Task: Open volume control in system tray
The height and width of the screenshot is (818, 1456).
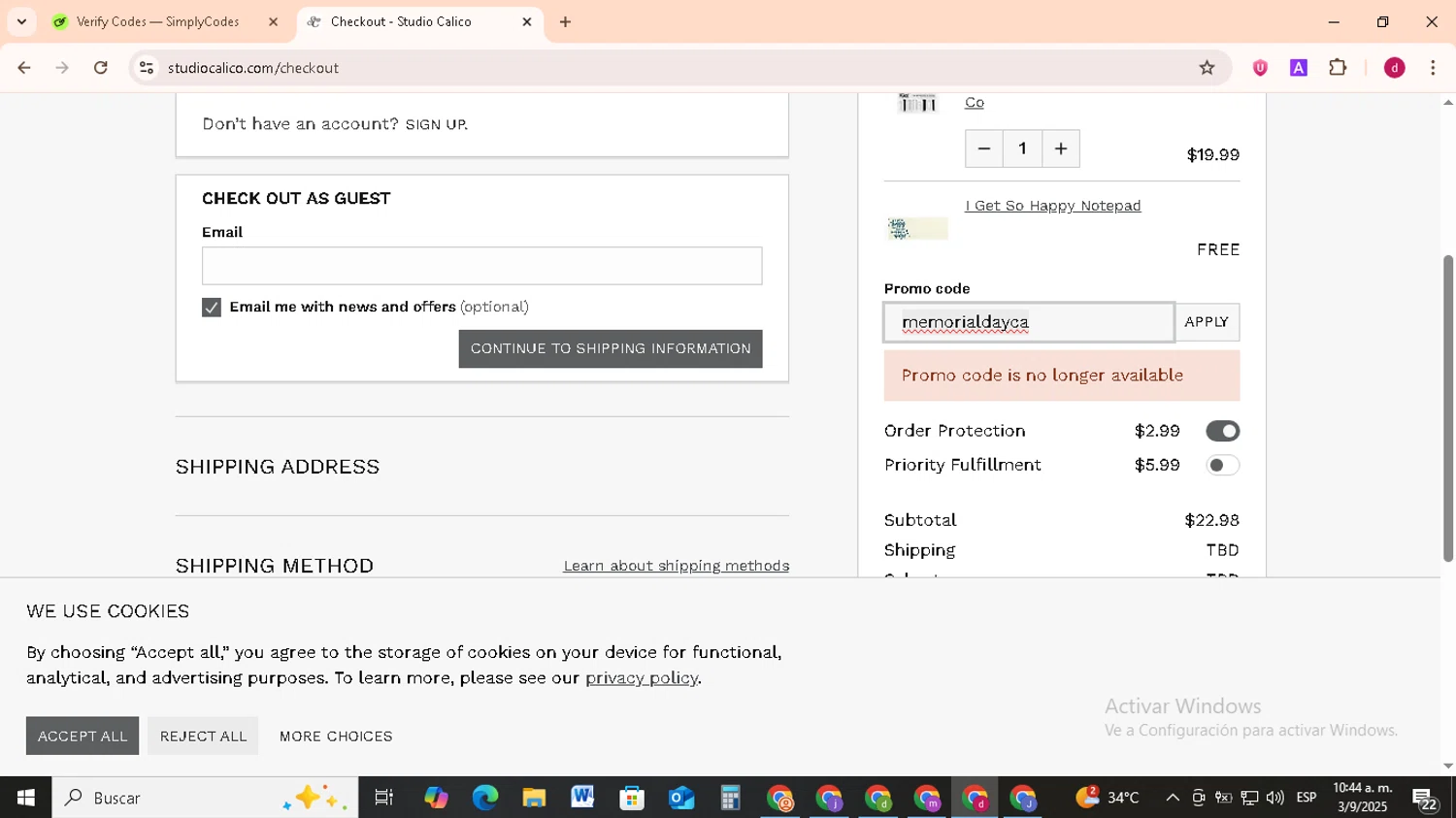Action: click(x=1274, y=798)
